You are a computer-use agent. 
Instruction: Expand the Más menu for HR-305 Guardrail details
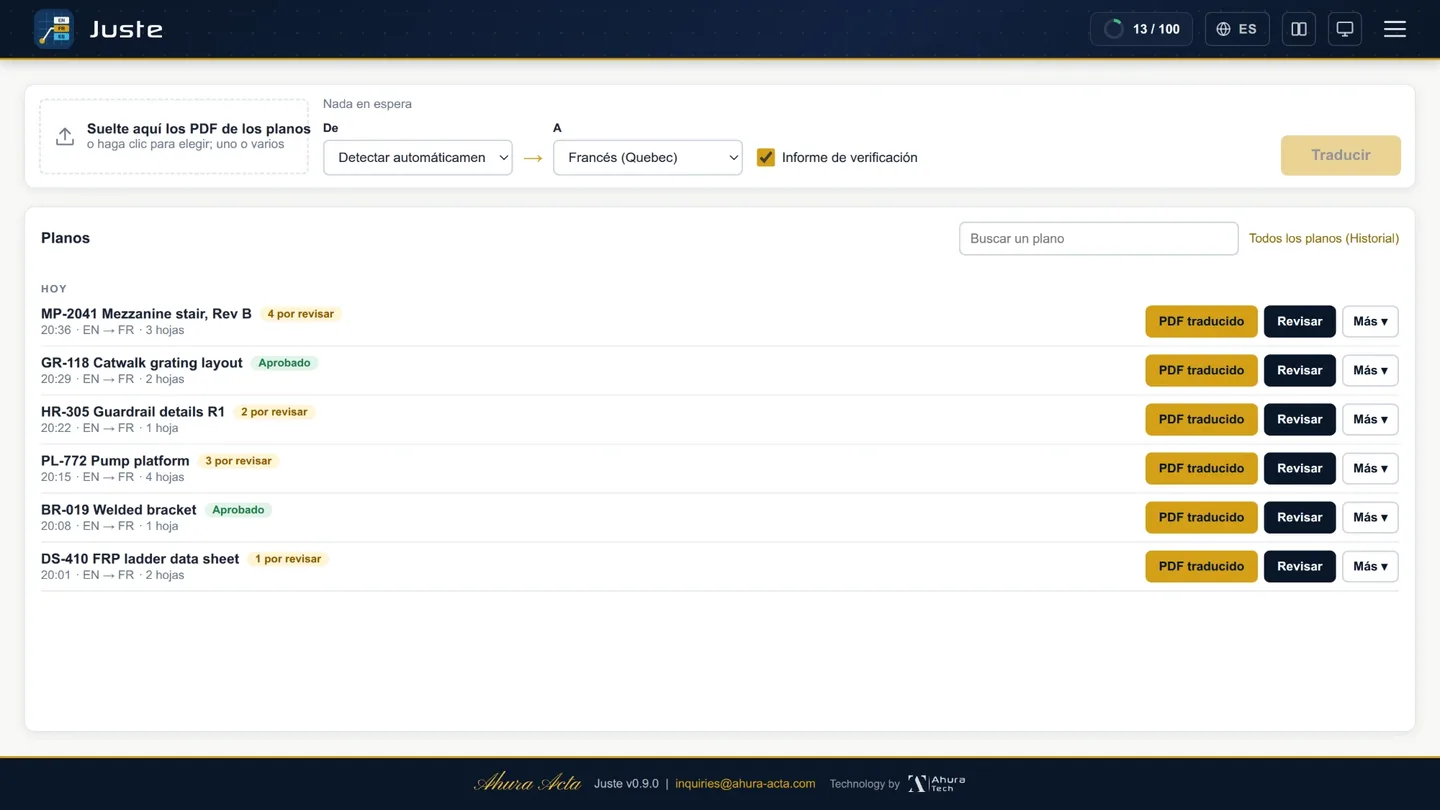(x=1370, y=419)
